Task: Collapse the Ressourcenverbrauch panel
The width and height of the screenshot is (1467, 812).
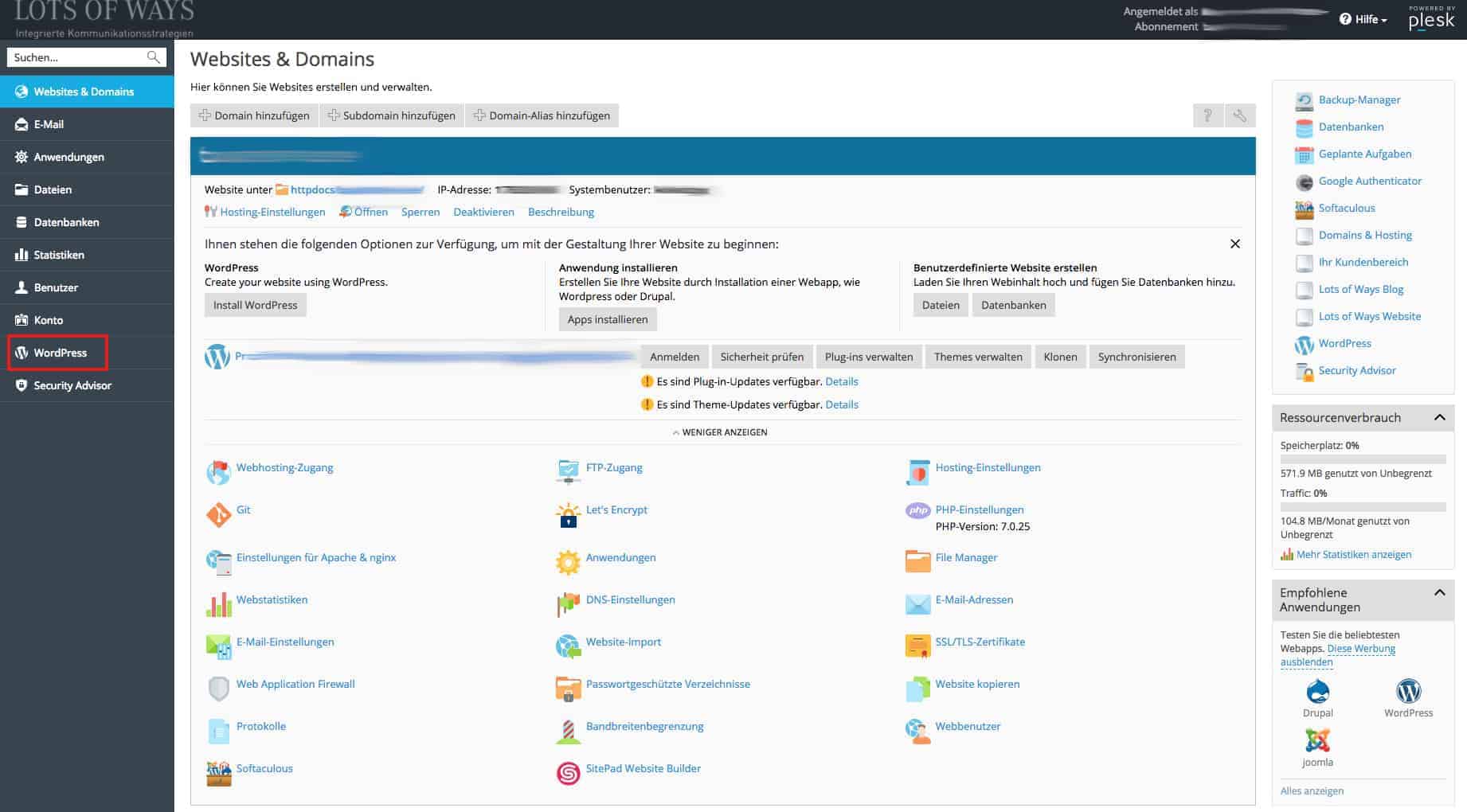Action: pyautogui.click(x=1440, y=417)
